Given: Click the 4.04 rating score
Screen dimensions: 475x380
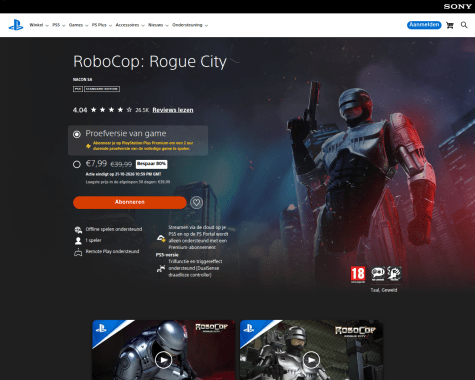Looking at the screenshot, I should 80,110.
